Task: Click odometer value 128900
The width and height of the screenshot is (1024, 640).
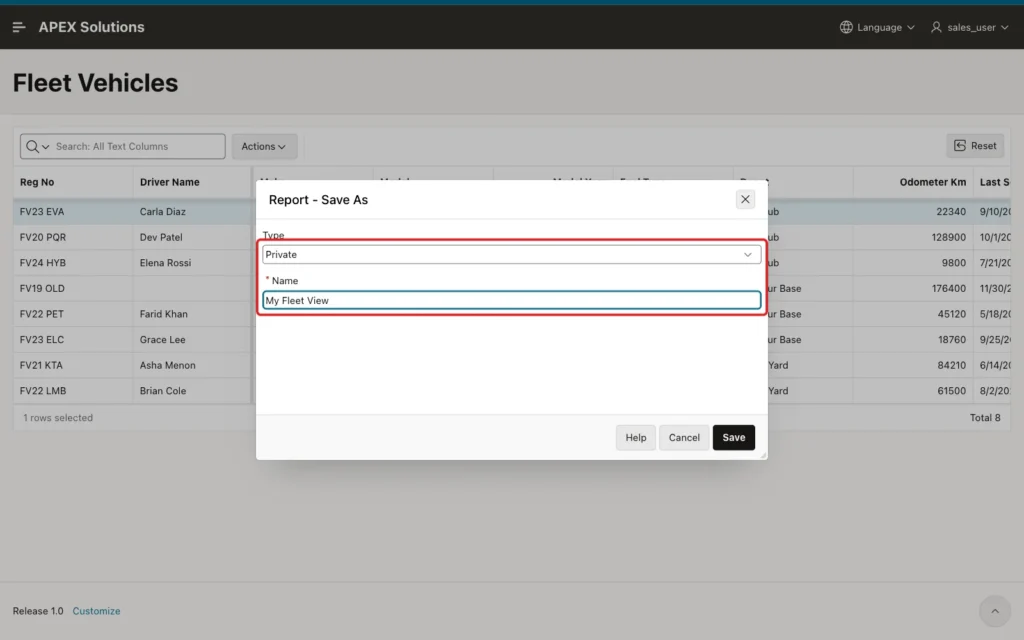Action: pos(948,237)
